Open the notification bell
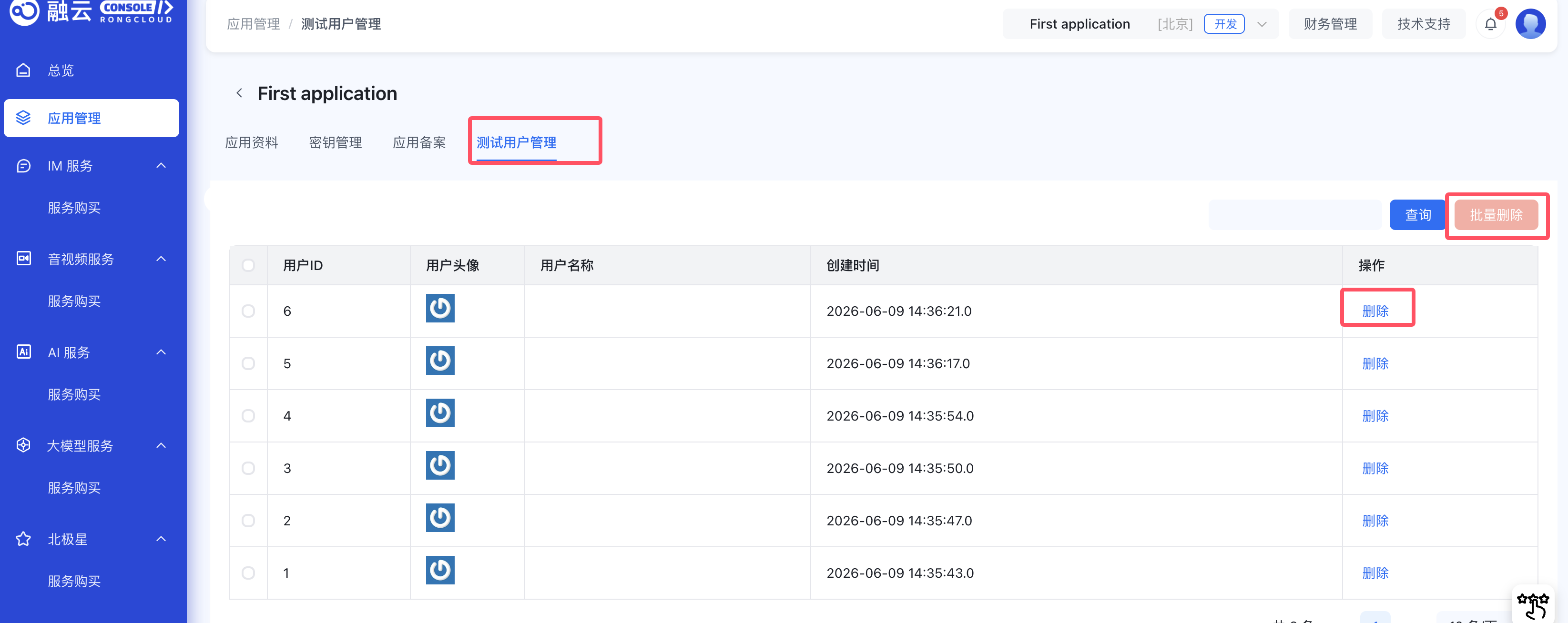Viewport: 1568px width, 623px height. coord(1491,24)
